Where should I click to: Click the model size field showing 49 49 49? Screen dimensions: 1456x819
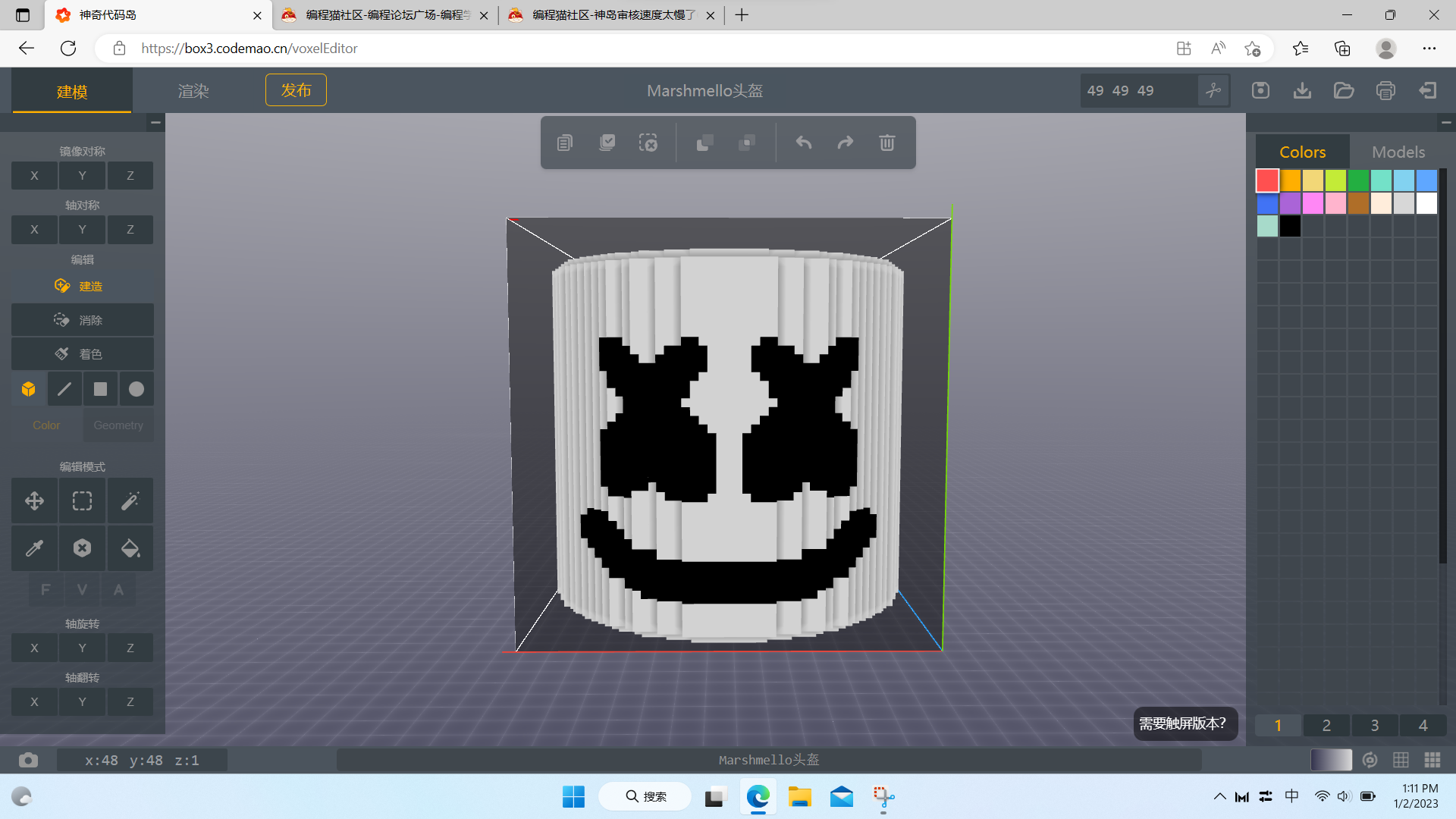[1138, 91]
